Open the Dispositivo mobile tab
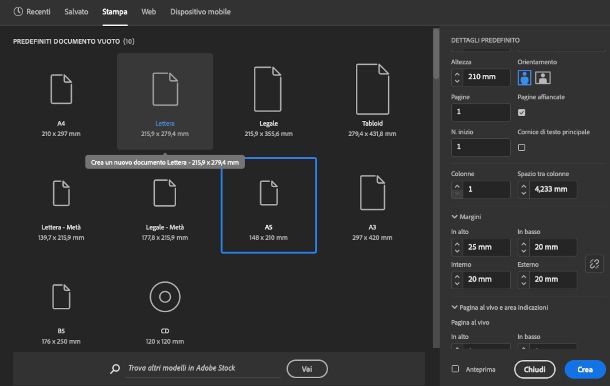This screenshot has height=386, width=610. (200, 12)
